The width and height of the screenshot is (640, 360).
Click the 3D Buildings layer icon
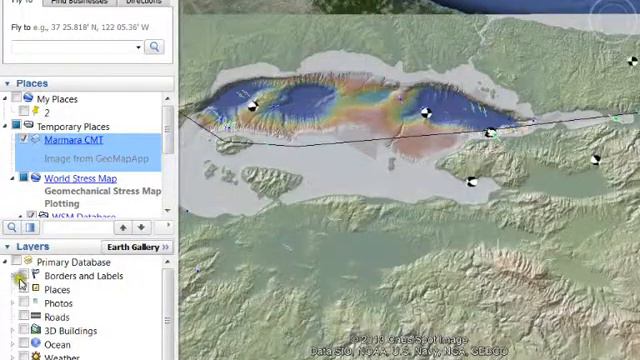click(x=36, y=329)
